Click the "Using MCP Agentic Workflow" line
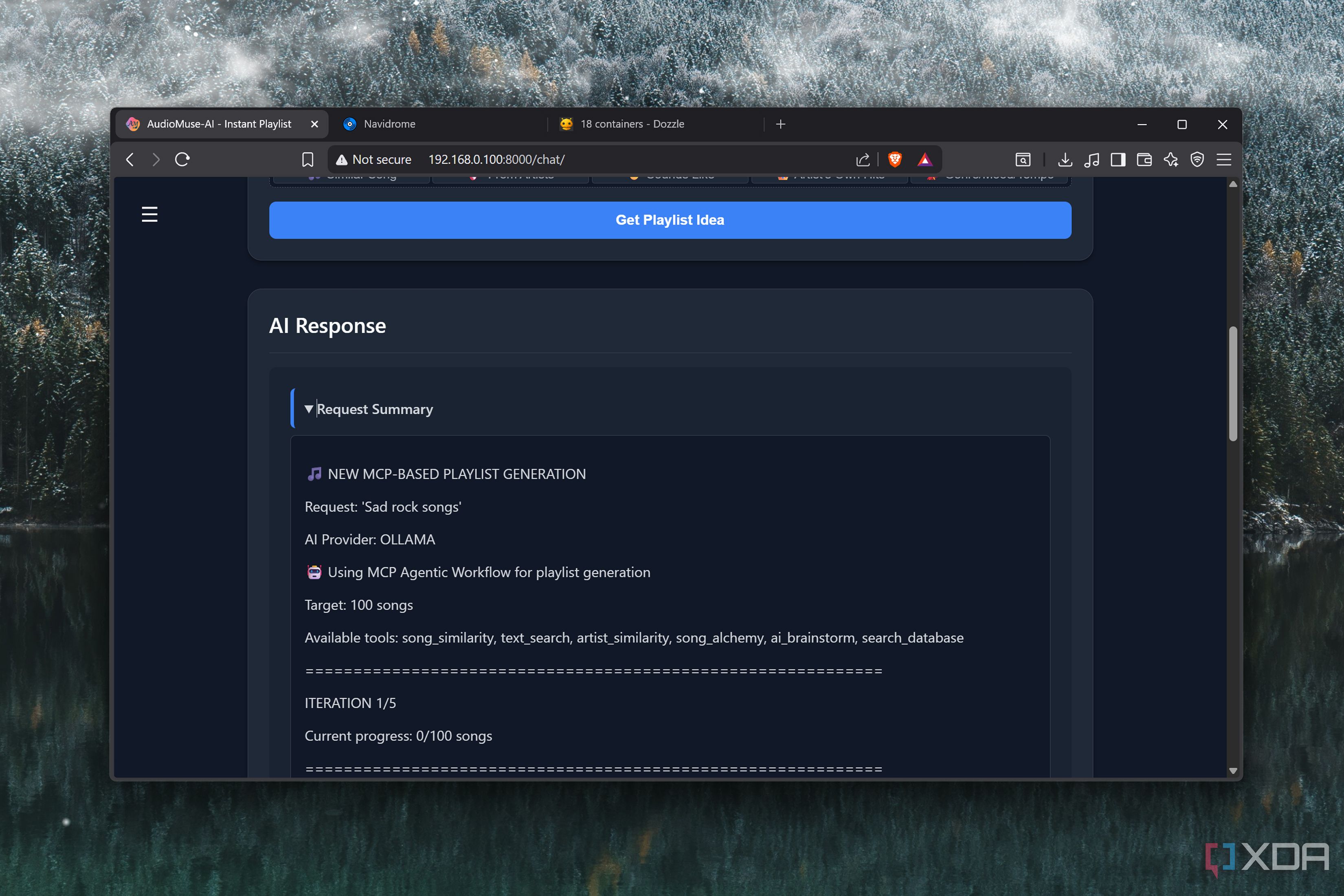The height and width of the screenshot is (896, 1344). (x=478, y=573)
